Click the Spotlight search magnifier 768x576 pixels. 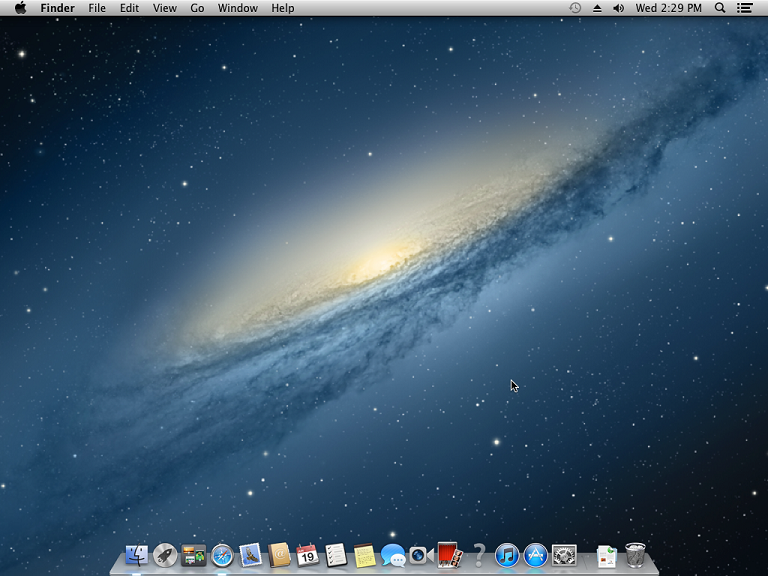click(x=720, y=8)
